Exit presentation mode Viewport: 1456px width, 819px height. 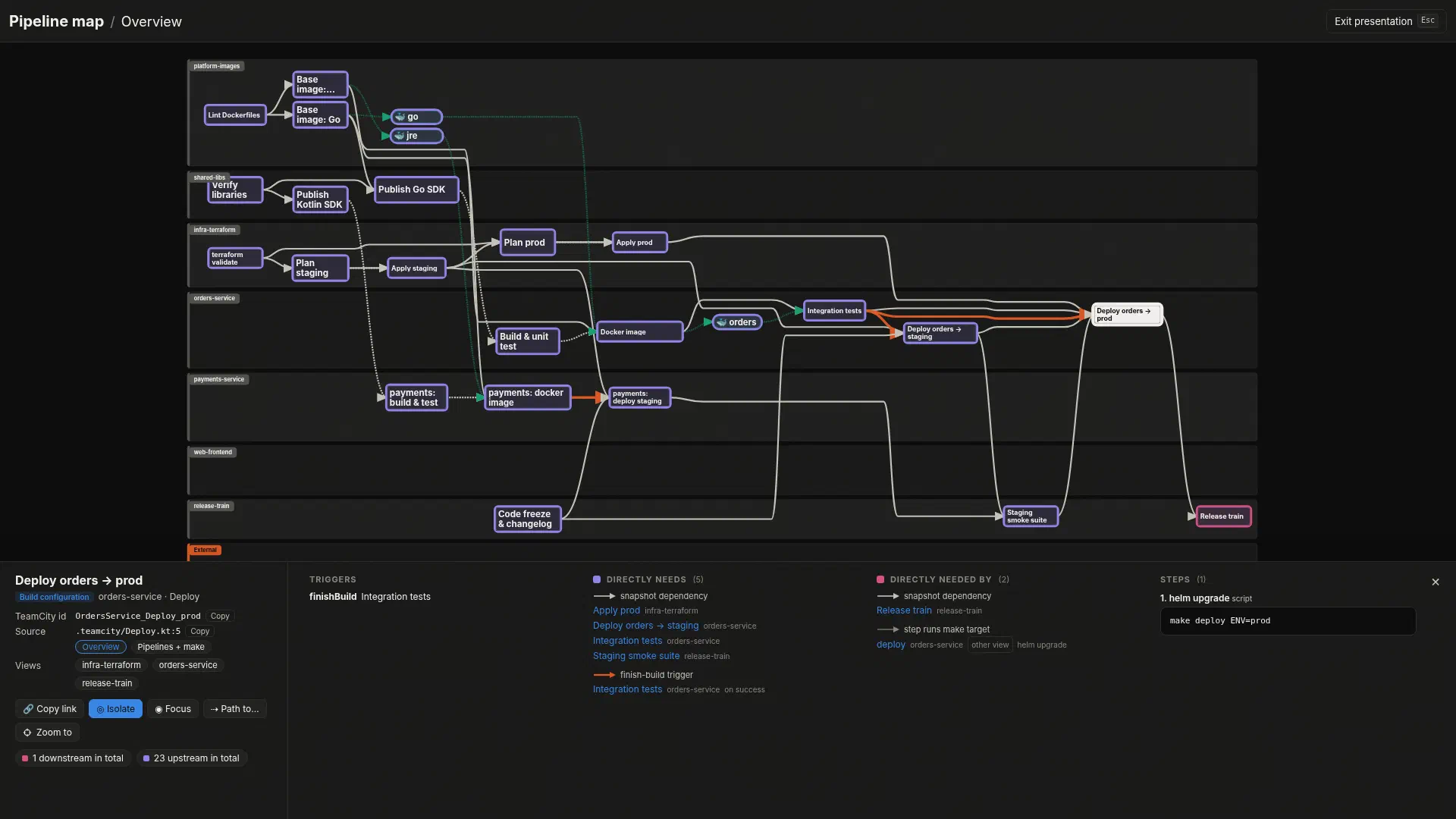click(1385, 21)
